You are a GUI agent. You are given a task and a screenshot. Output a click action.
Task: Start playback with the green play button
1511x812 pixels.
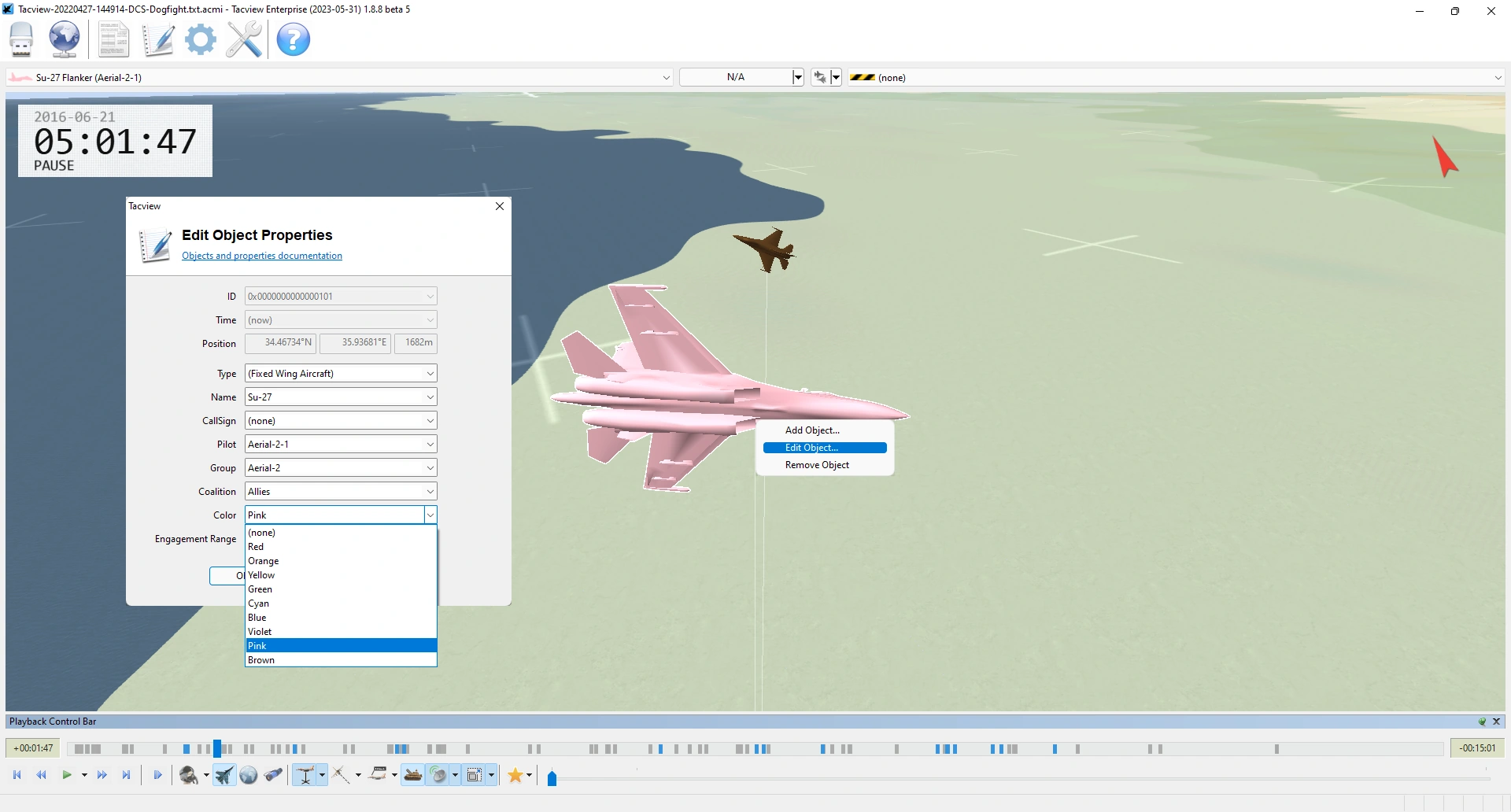coord(67,775)
